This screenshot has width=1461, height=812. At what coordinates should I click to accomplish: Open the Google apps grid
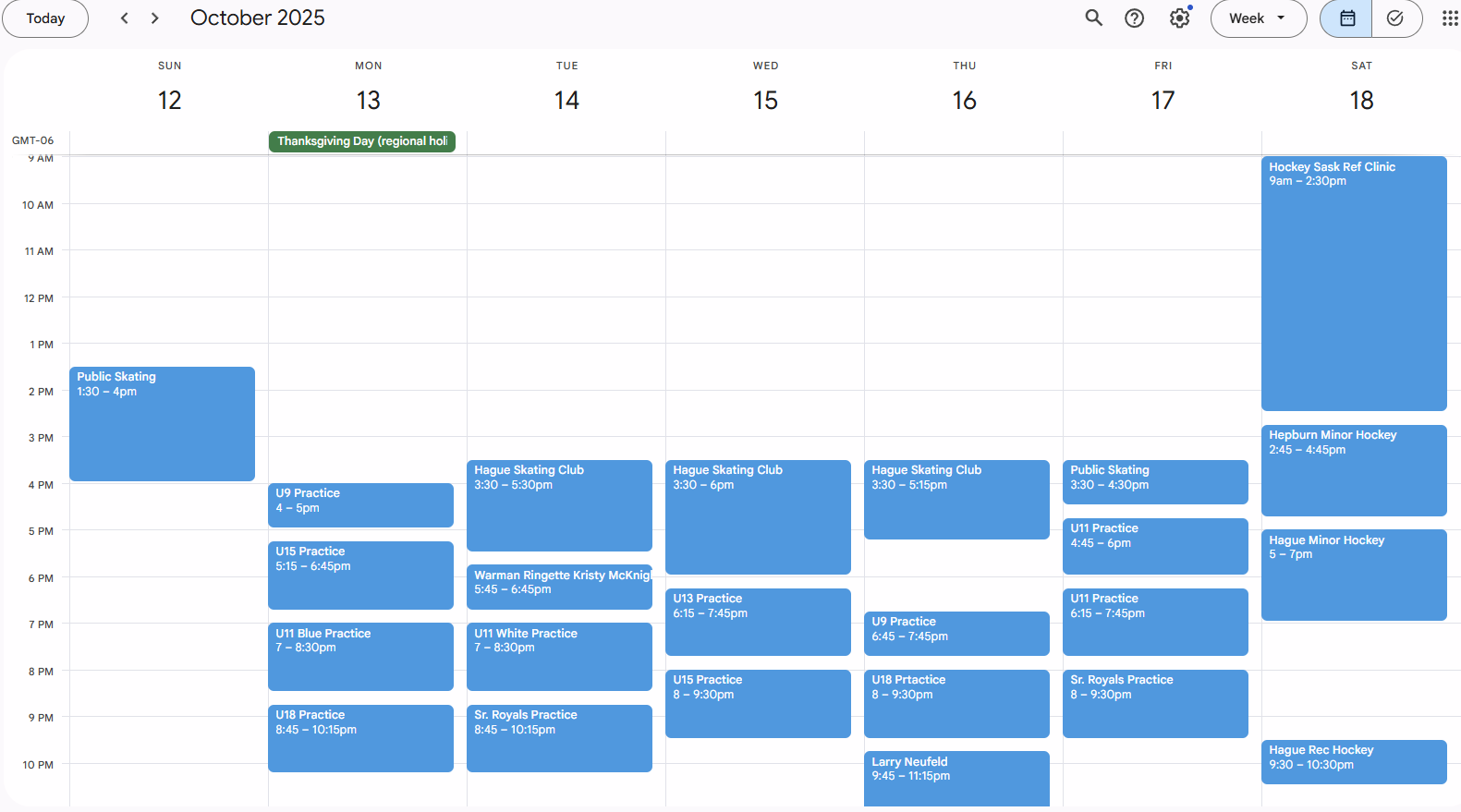1449,18
